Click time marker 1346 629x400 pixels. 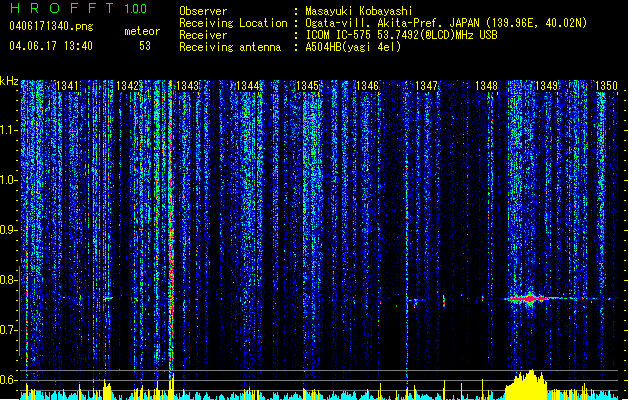click(x=367, y=86)
